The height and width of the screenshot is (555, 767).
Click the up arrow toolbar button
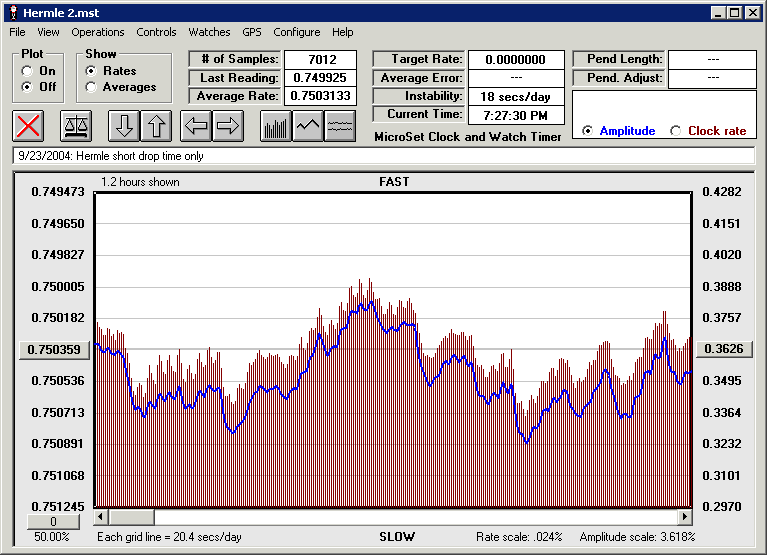click(x=156, y=126)
